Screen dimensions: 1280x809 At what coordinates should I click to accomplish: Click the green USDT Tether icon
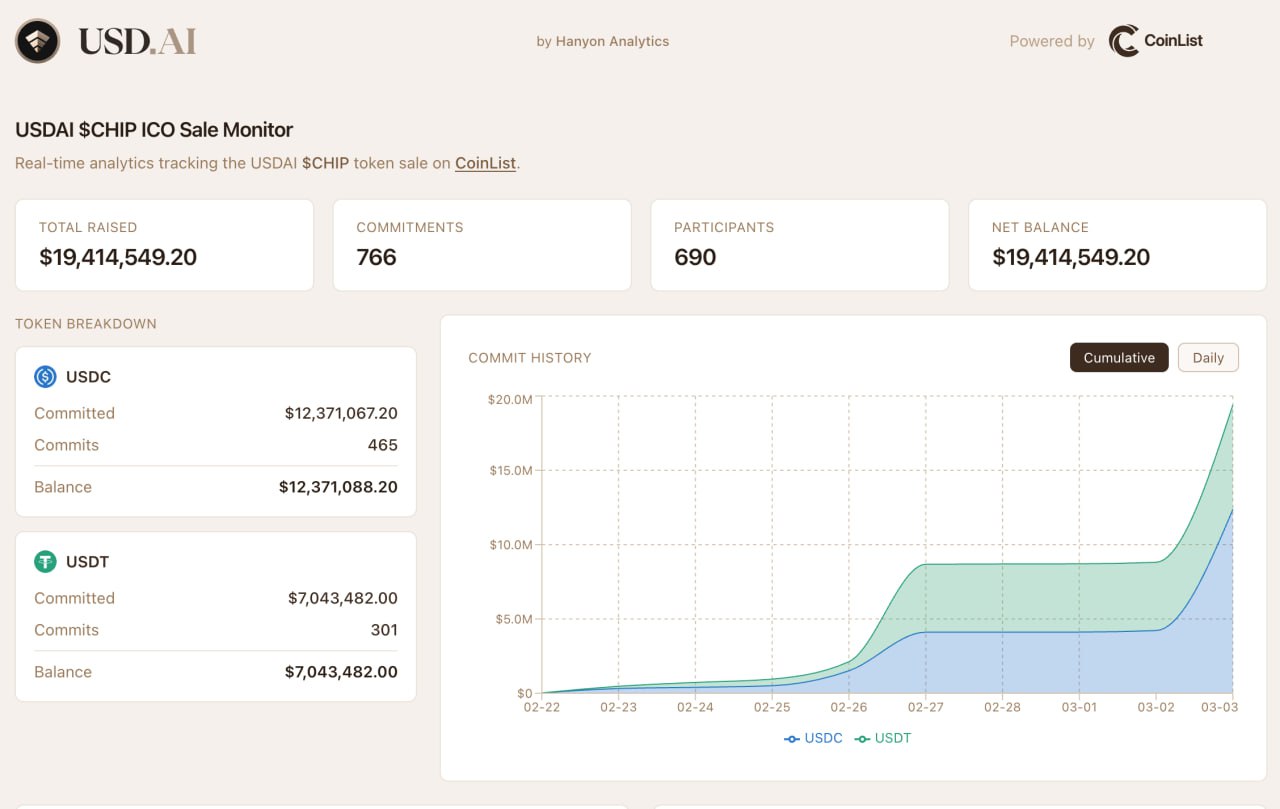45,562
